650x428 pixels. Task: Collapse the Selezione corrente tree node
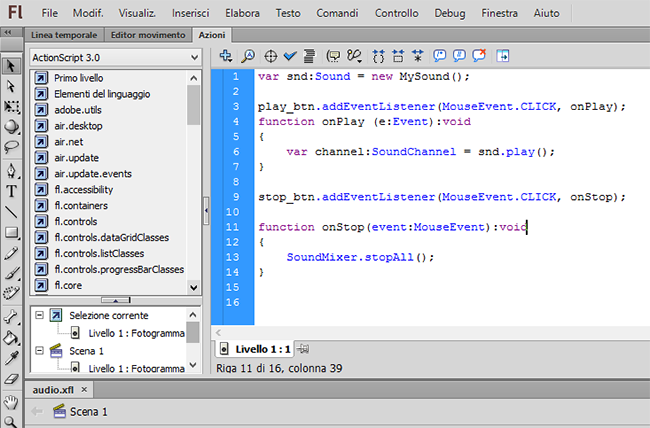tap(39, 315)
